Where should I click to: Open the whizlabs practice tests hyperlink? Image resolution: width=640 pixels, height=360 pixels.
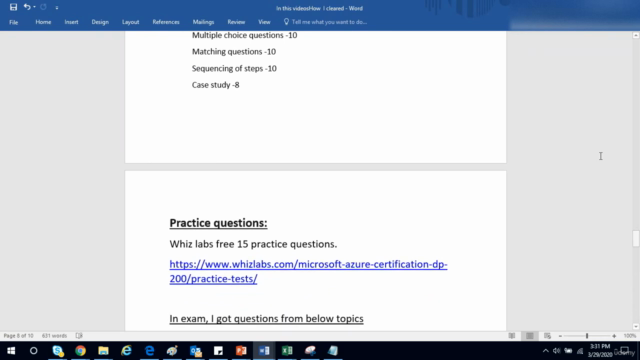tap(308, 271)
